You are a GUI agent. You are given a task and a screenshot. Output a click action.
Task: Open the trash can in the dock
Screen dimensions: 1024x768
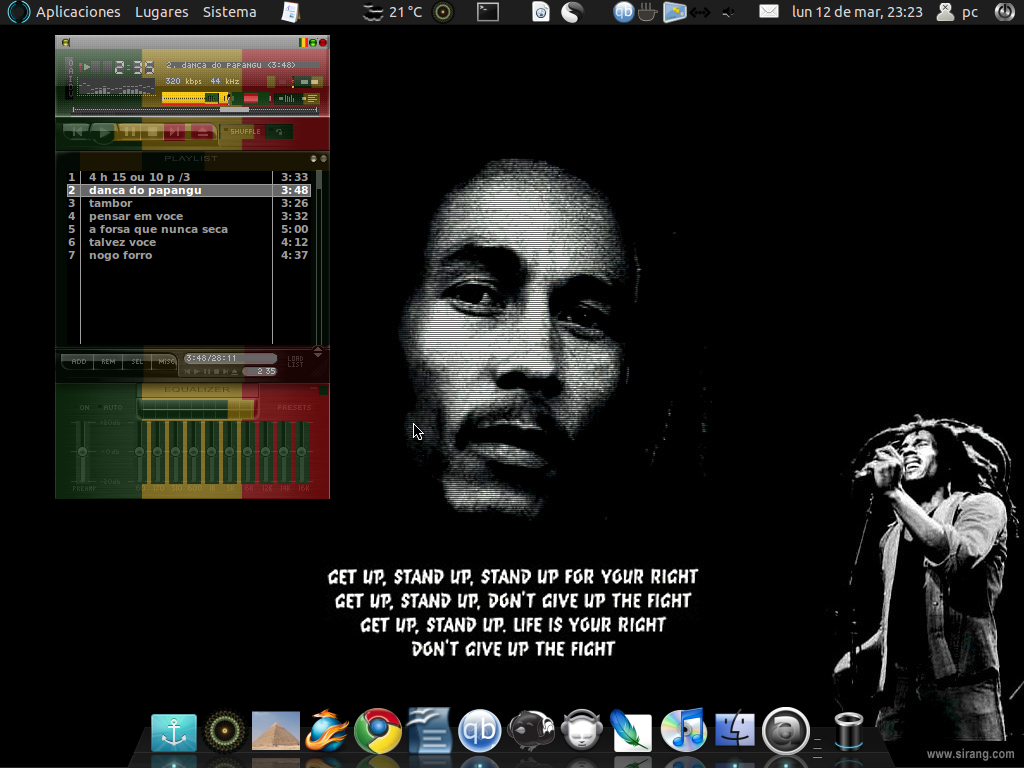[x=849, y=731]
